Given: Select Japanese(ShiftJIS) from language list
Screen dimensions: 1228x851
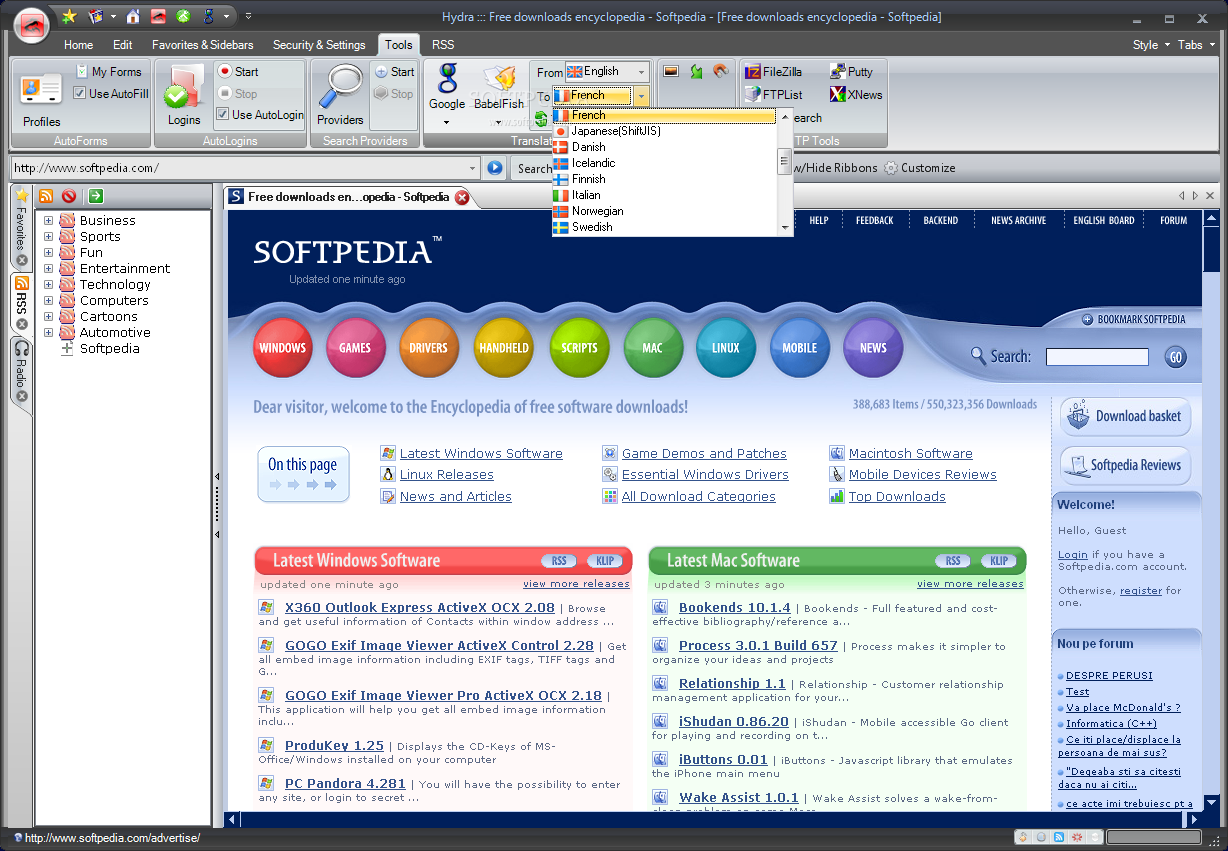Looking at the screenshot, I should tap(664, 131).
